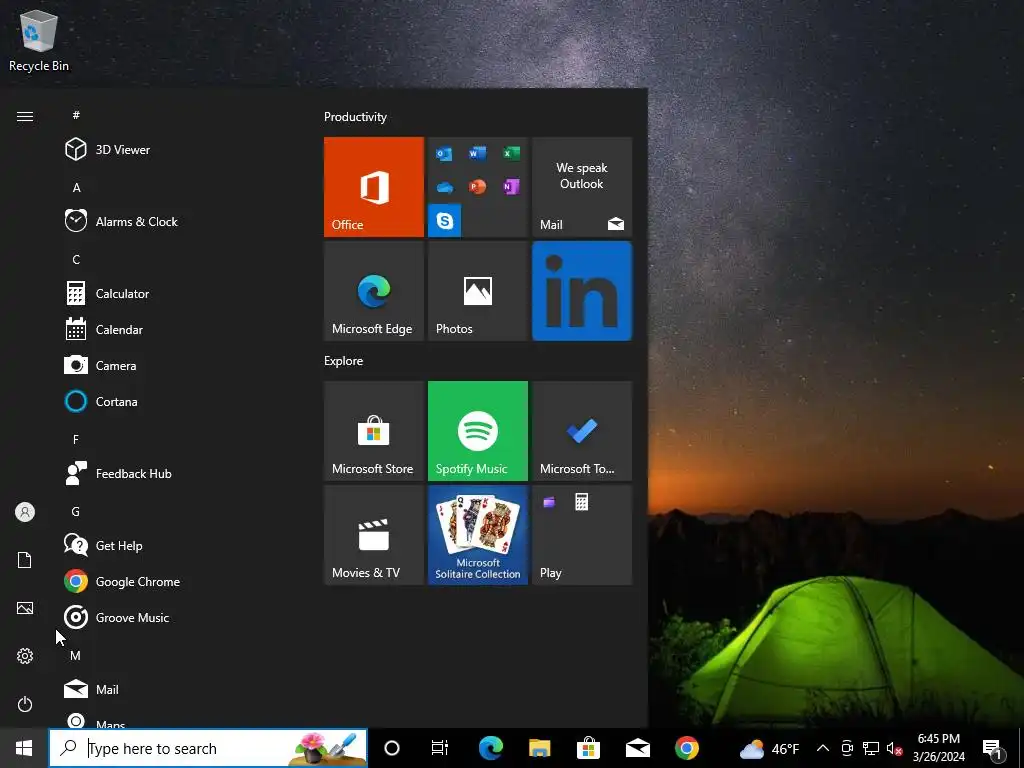The height and width of the screenshot is (768, 1024).
Task: Open the user account icon
Action: (25, 512)
